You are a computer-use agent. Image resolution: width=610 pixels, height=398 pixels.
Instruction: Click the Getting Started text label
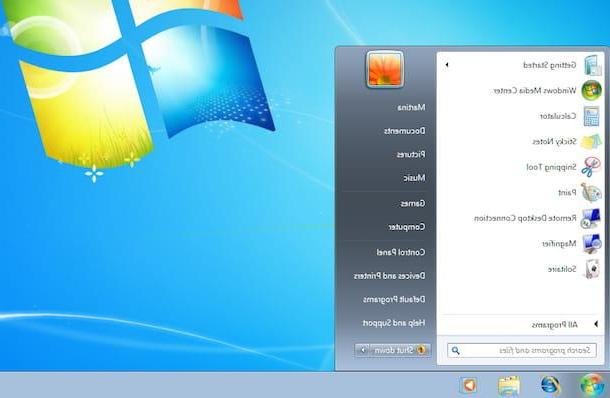tap(549, 65)
